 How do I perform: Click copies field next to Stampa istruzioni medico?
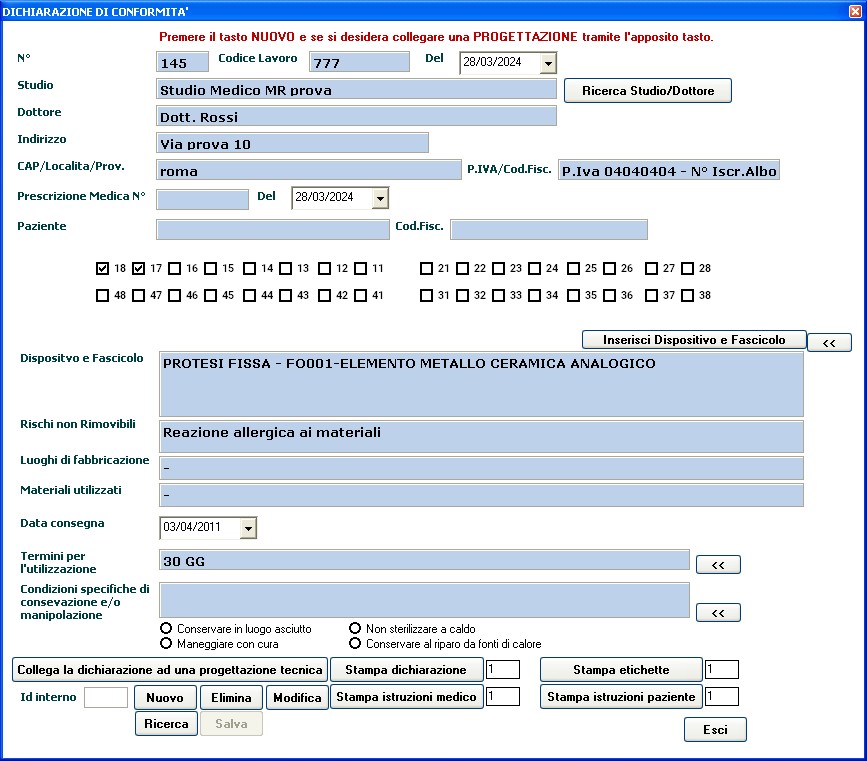click(x=503, y=696)
